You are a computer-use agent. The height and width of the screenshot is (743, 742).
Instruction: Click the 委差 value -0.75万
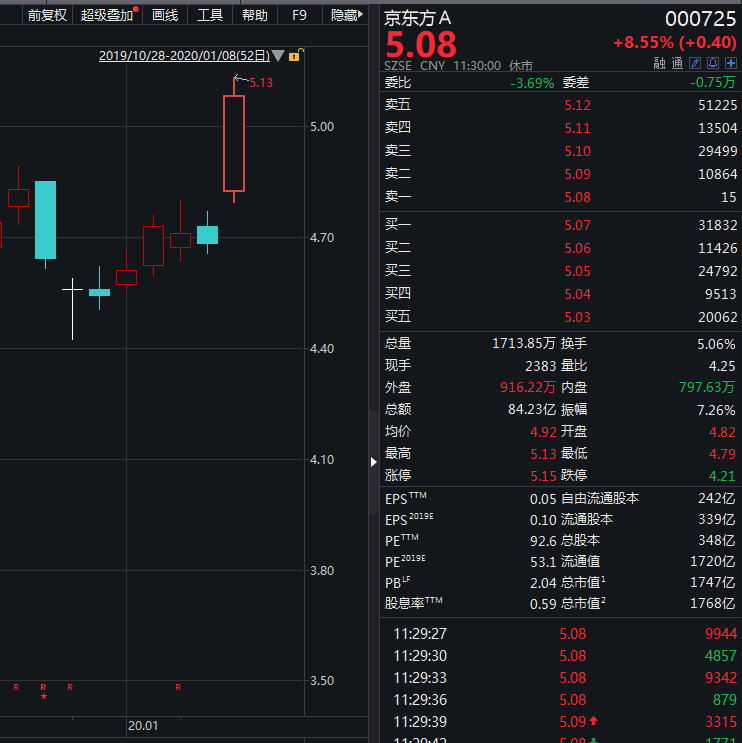[713, 82]
